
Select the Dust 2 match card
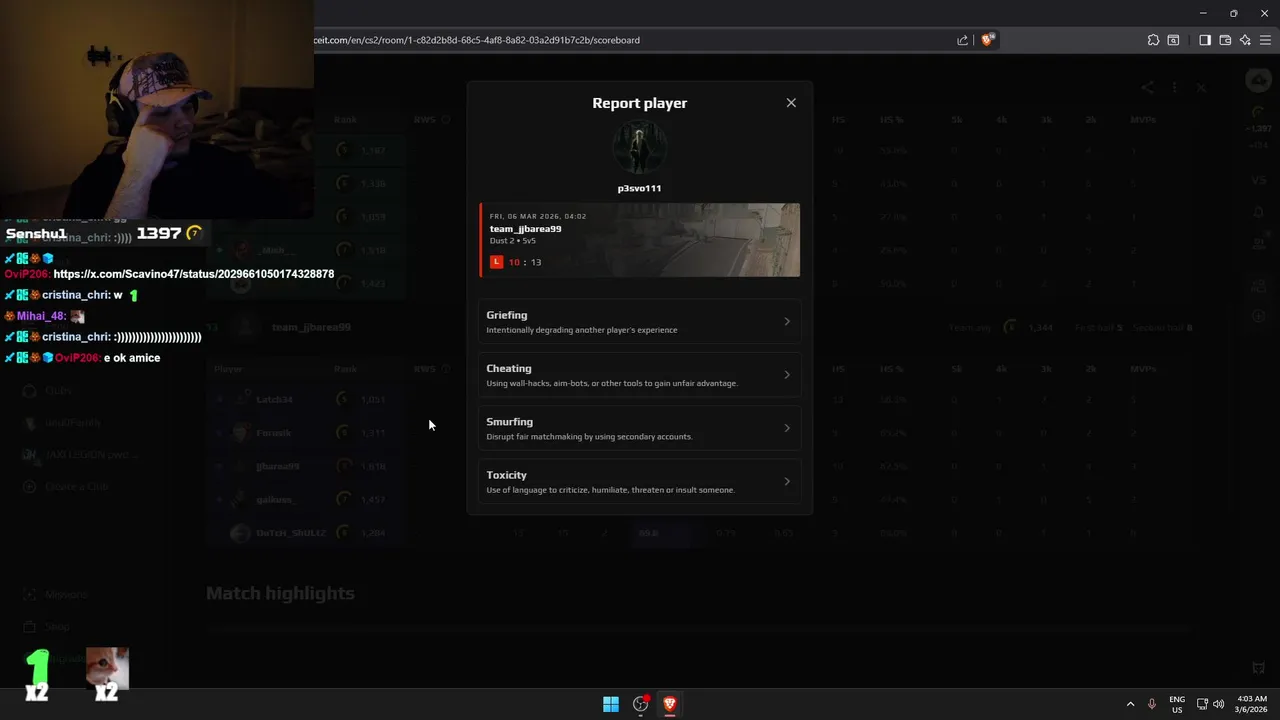pos(640,240)
